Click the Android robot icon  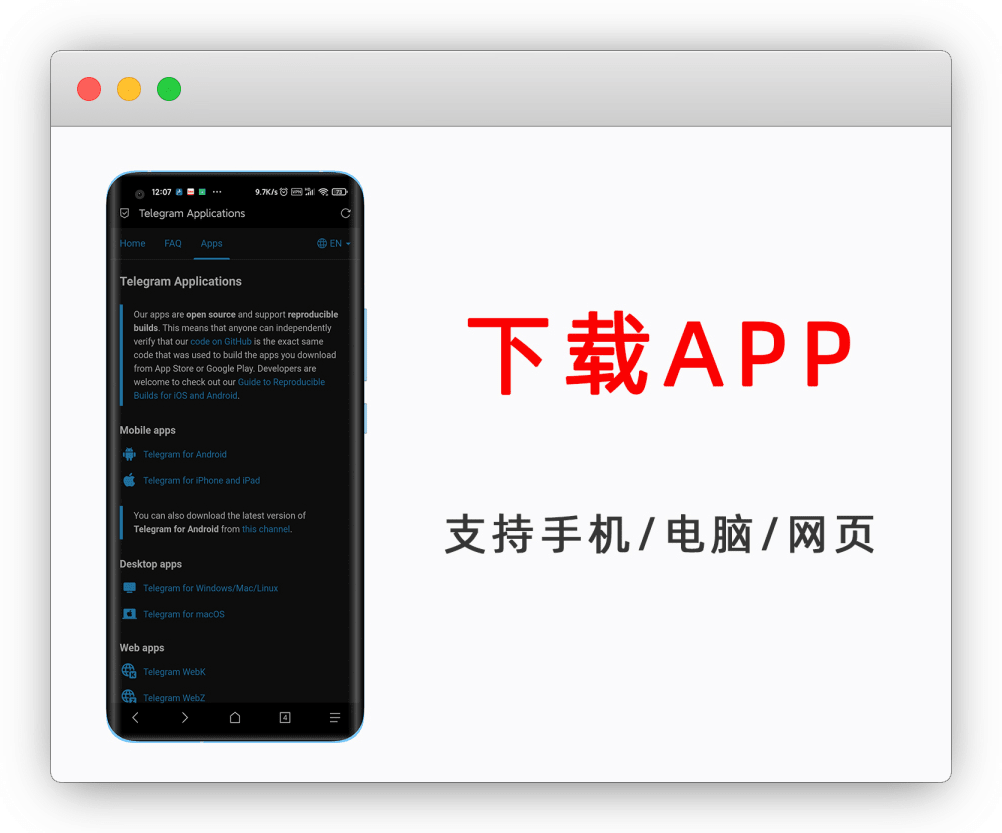[x=129, y=454]
